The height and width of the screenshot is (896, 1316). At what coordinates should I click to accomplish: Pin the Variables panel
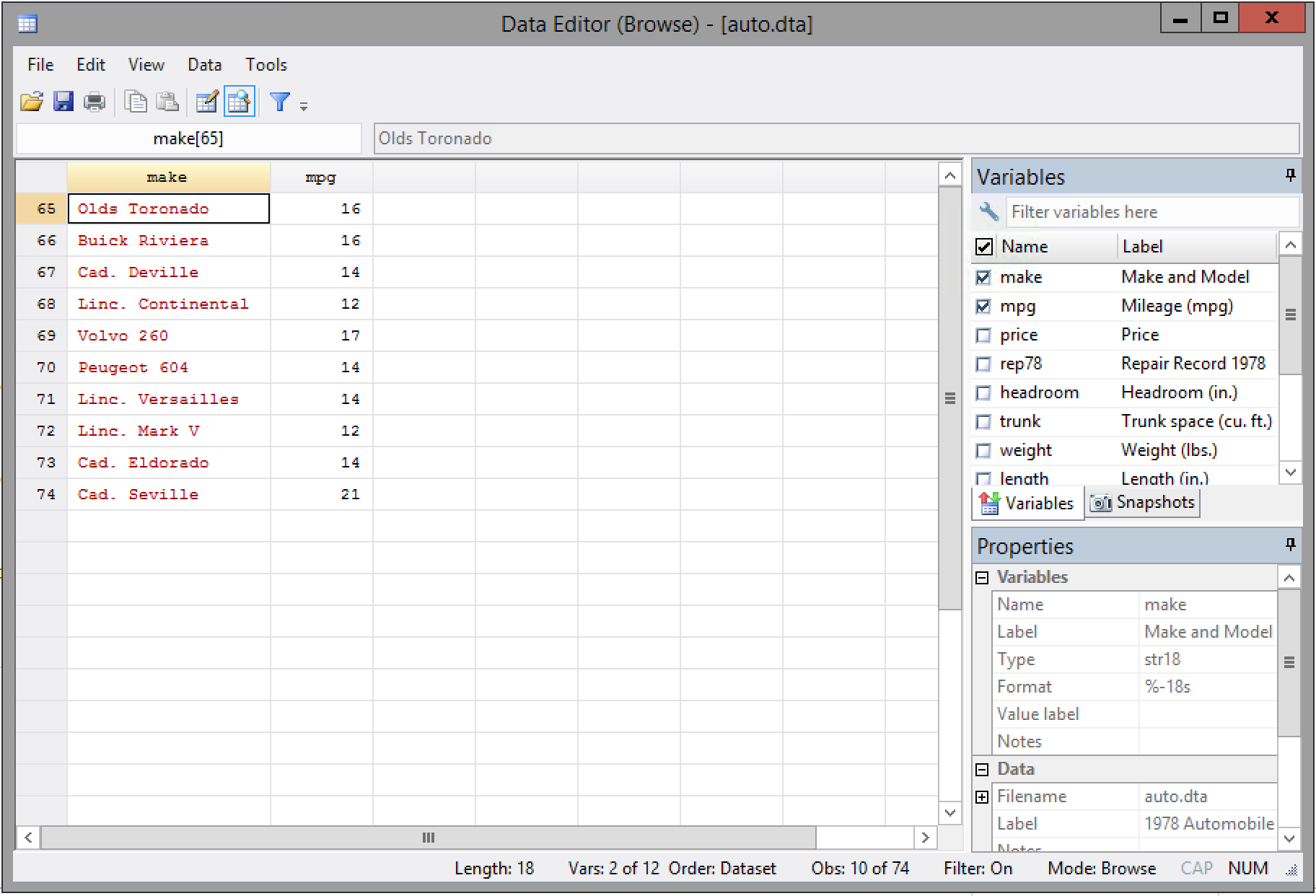tap(1290, 175)
